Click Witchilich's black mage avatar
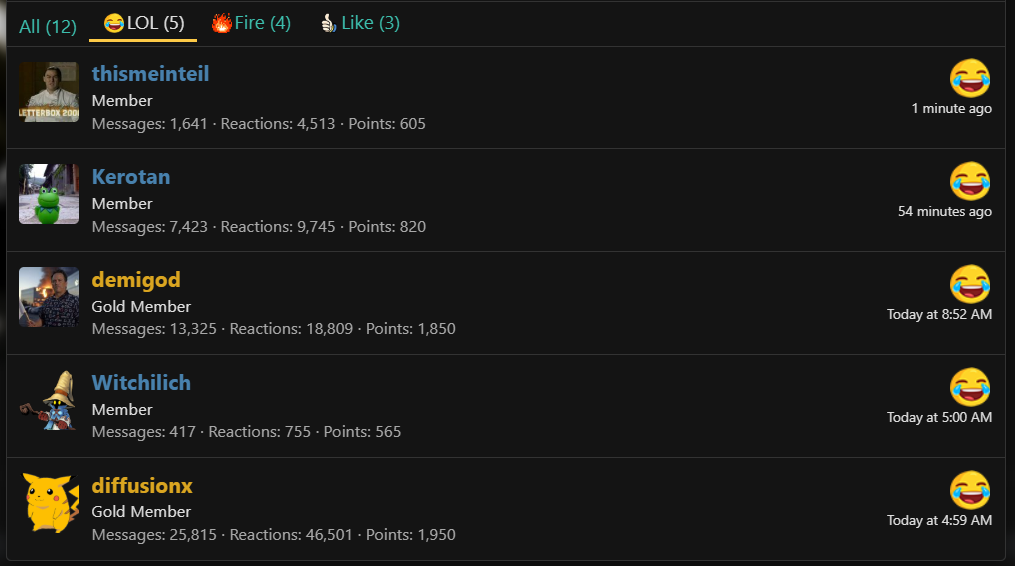Image resolution: width=1015 pixels, height=566 pixels. 49,400
